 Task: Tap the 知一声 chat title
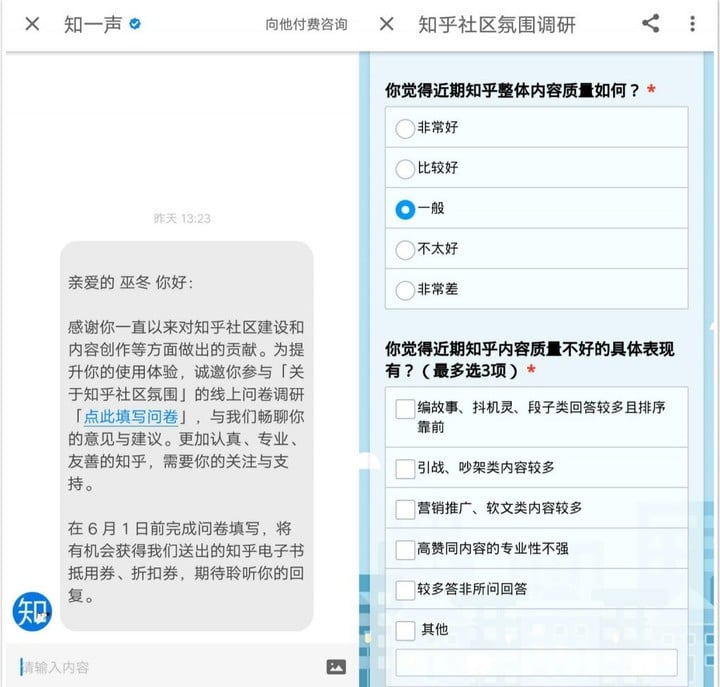click(x=93, y=24)
